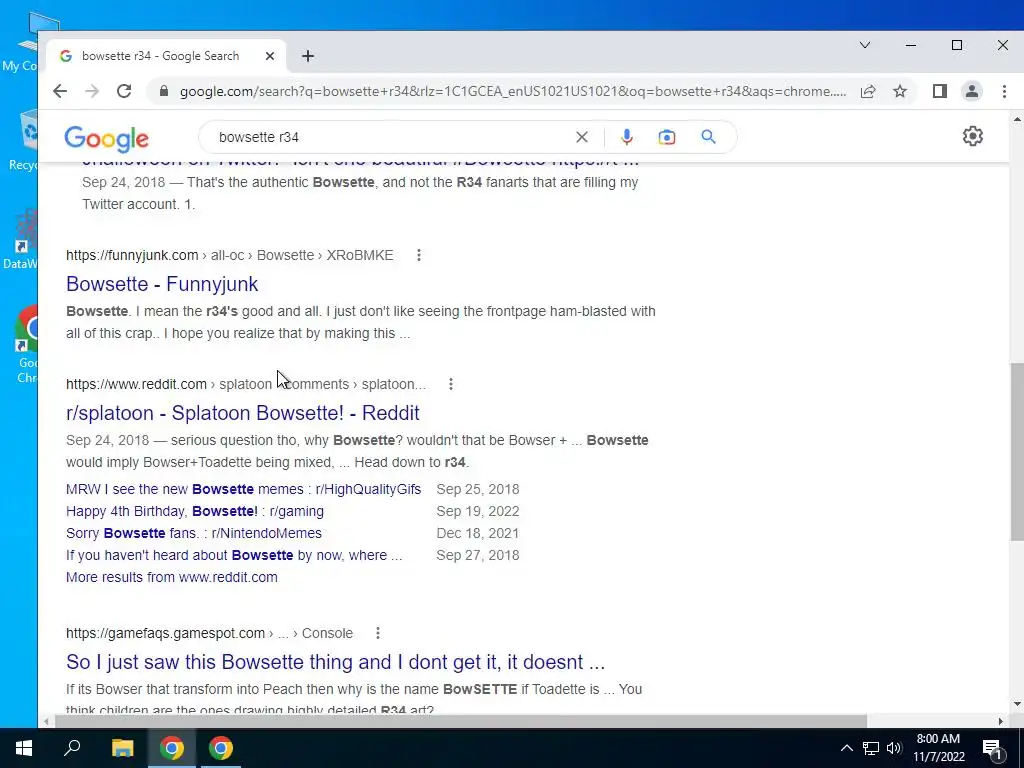Click the gamefaqs.gamespot.com breadcrumb URL
Image resolution: width=1024 pixels, height=768 pixels.
click(209, 633)
